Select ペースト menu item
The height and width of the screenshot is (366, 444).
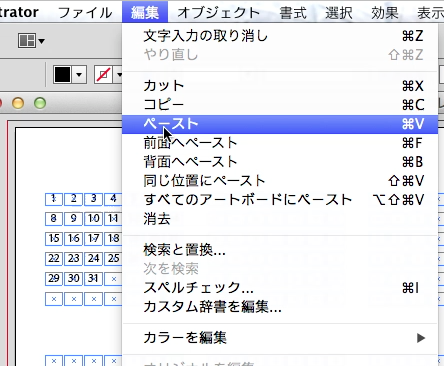pyautogui.click(x=280, y=124)
